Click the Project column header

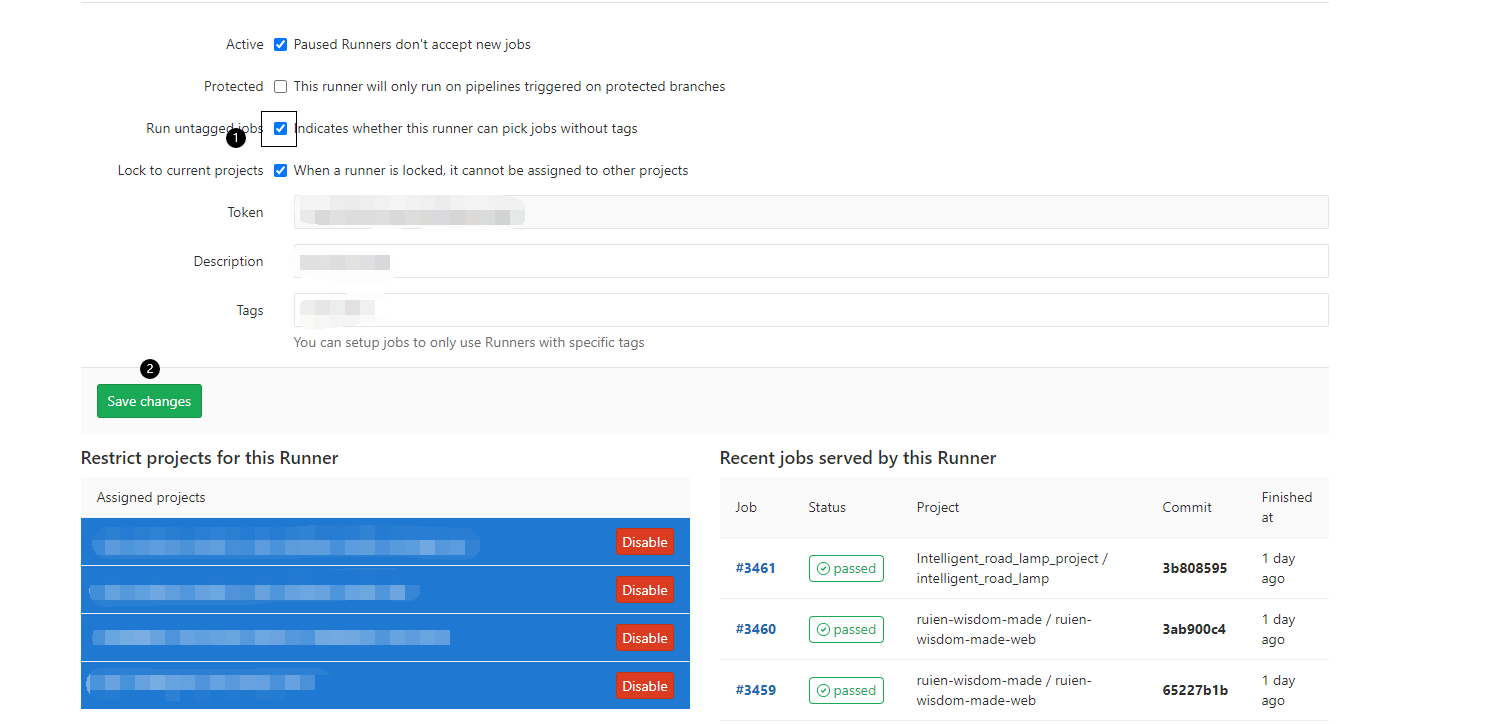[x=938, y=507]
